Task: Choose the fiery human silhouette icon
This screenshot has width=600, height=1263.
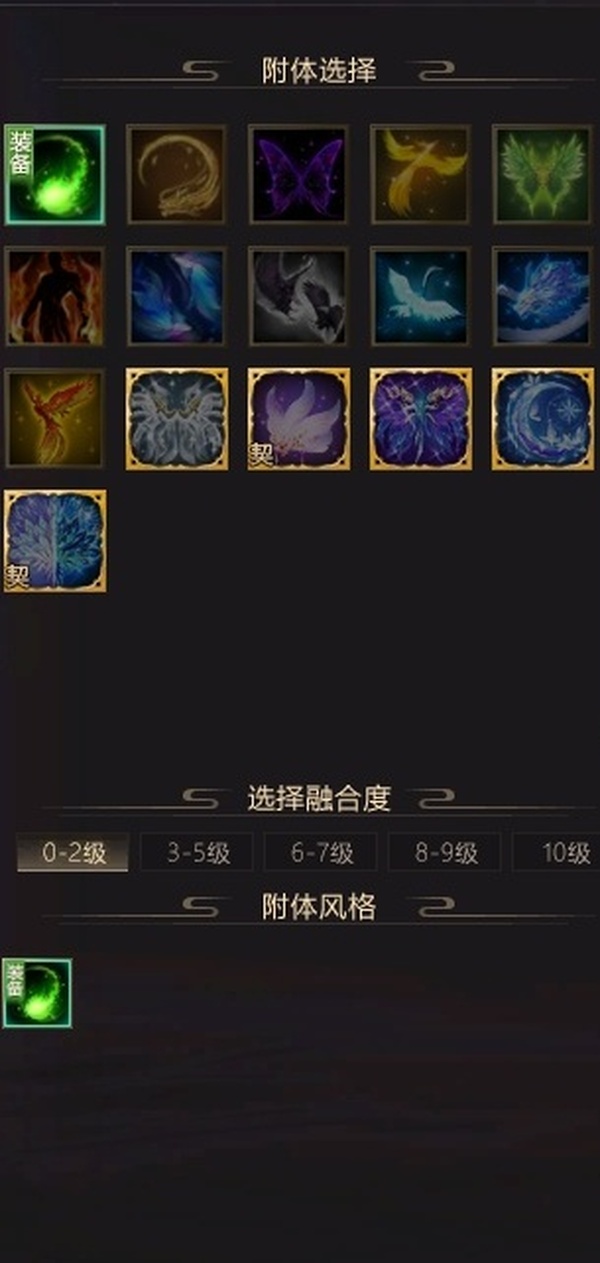Action: click(54, 296)
